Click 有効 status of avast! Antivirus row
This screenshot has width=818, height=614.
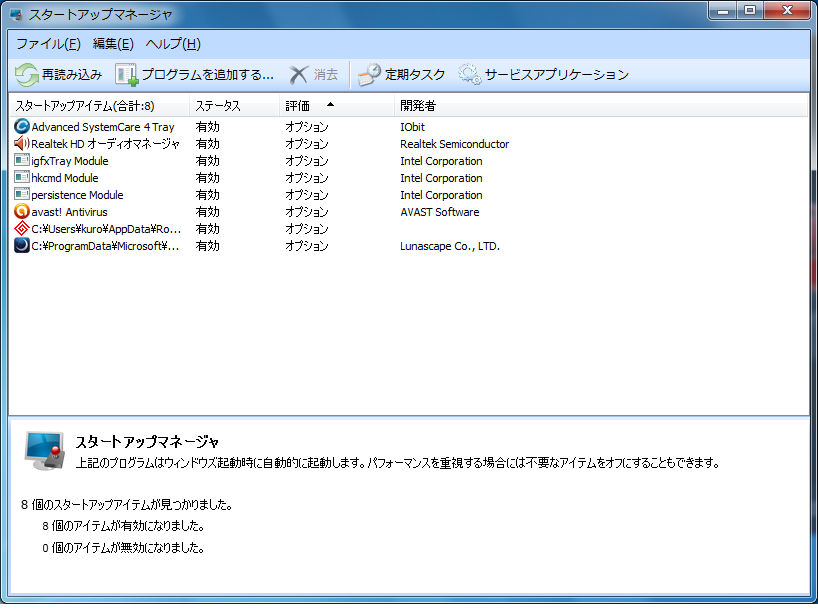click(207, 212)
